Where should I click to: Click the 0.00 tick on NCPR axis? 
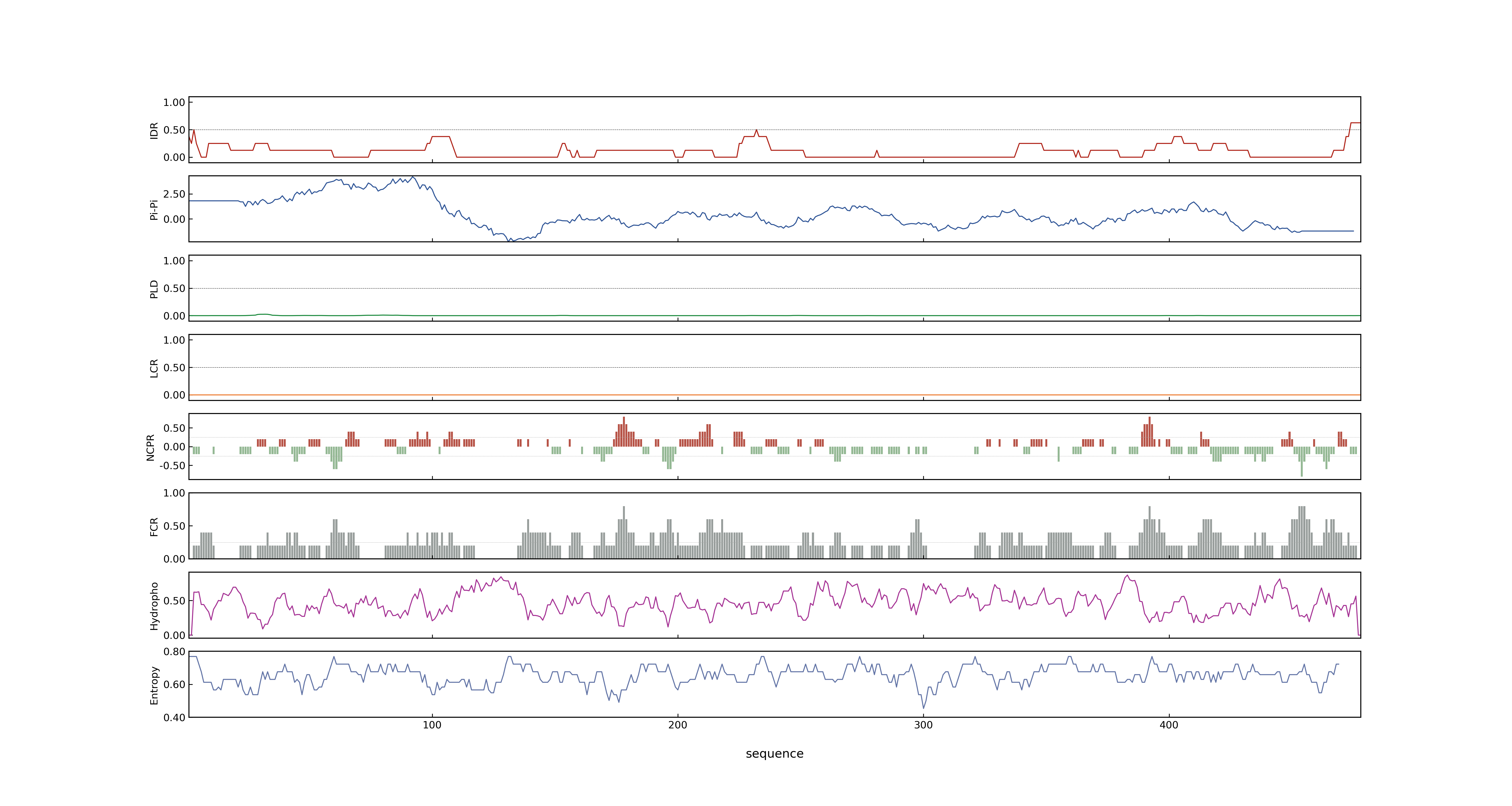click(174, 447)
